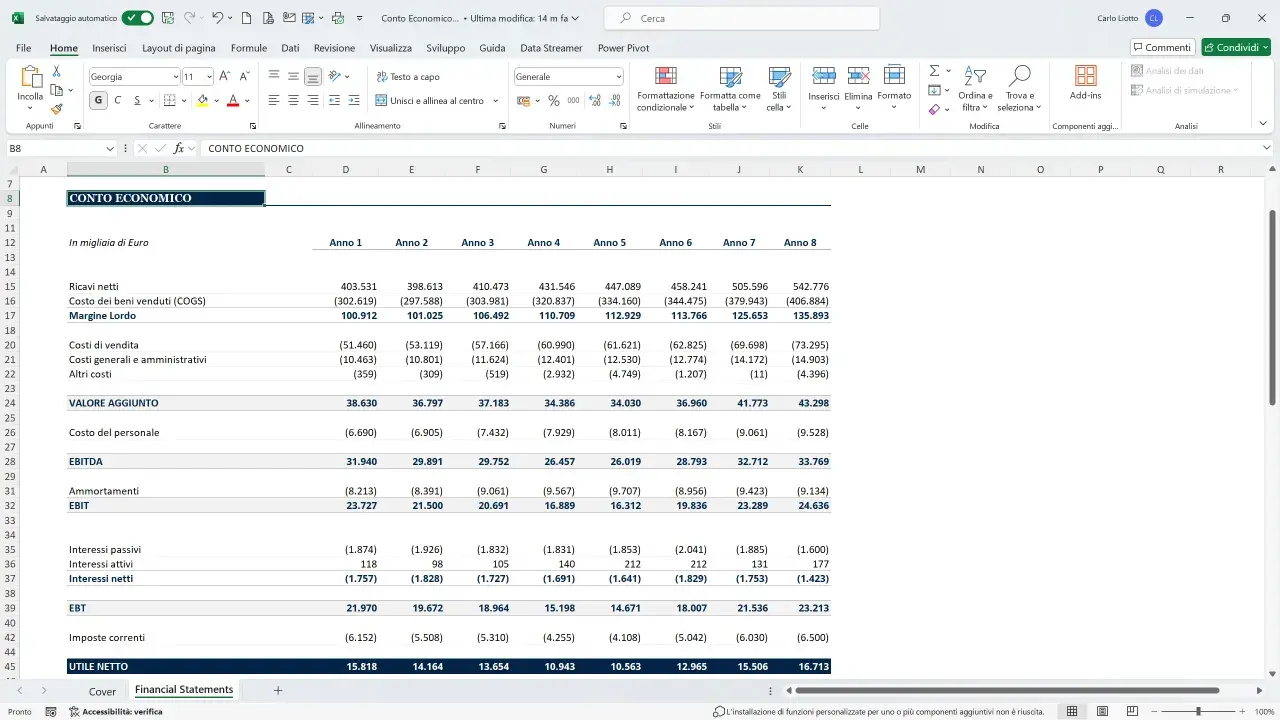This screenshot has width=1280, height=720.
Task: Toggle italic with the C button
Action: [118, 100]
